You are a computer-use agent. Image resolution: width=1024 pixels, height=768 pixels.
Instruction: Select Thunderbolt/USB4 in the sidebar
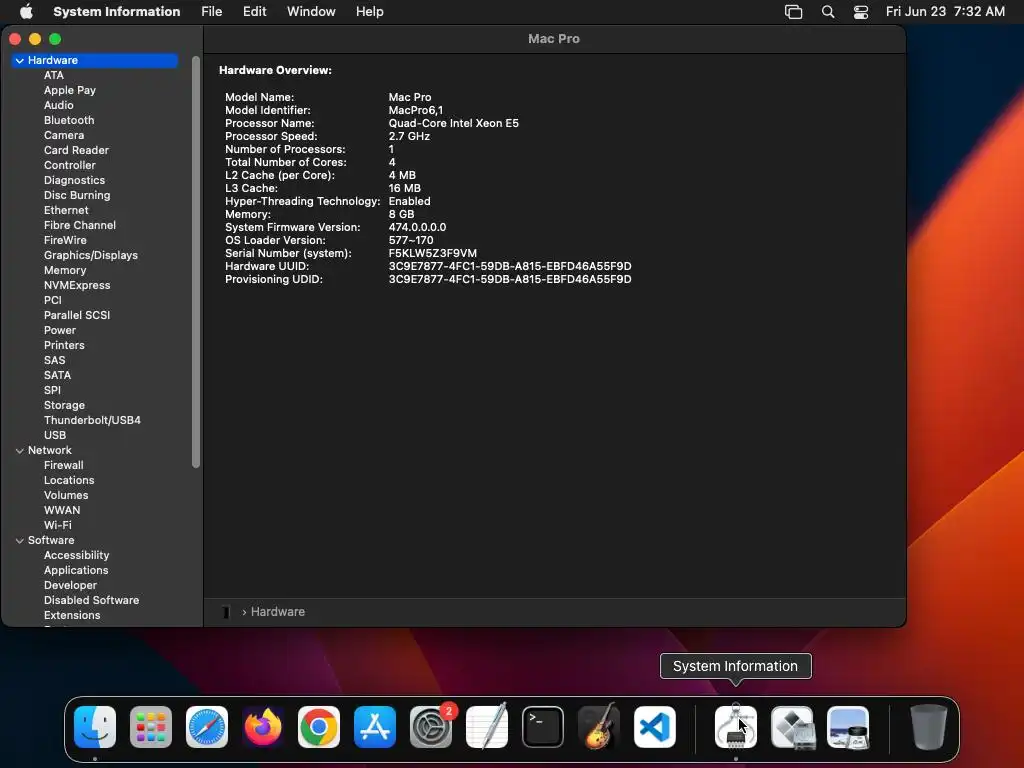92,421
